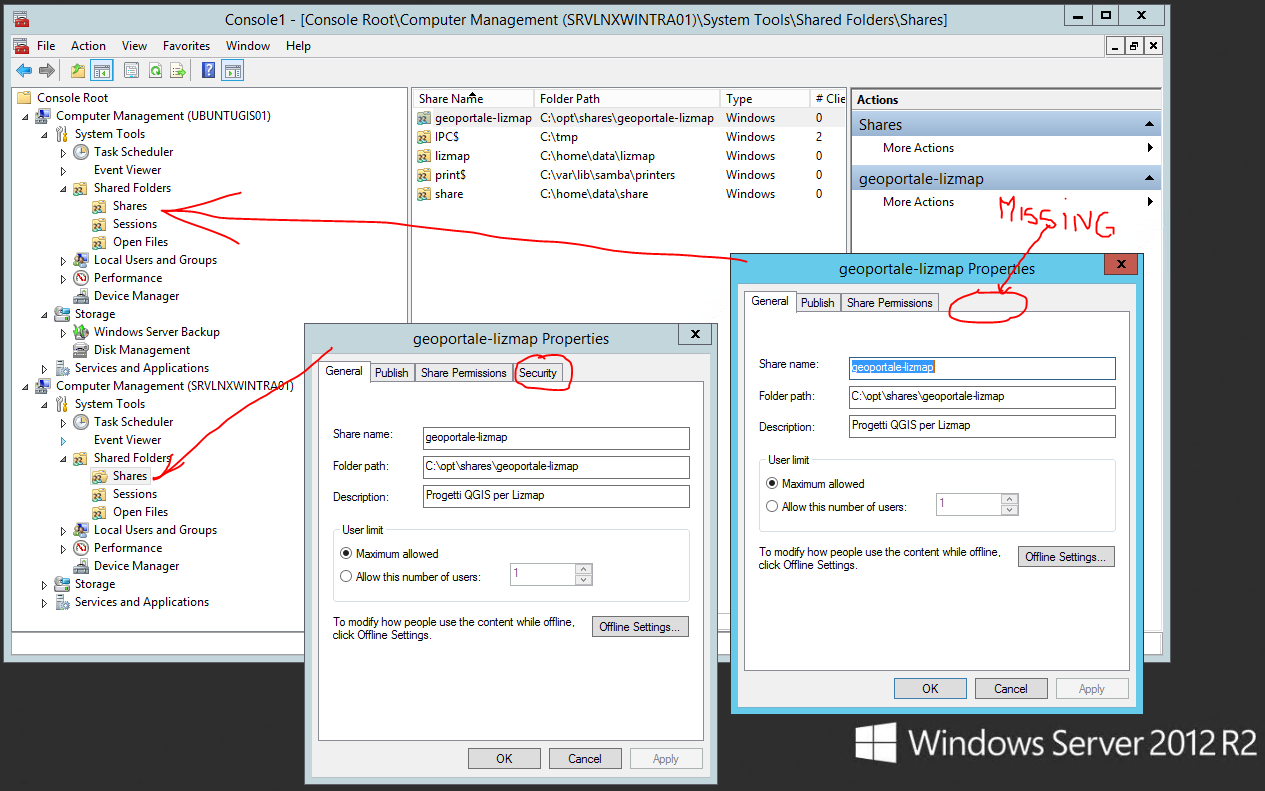Toggle the Show/Hide Console Tree toolbar icon
This screenshot has height=791, width=1265.
101,70
